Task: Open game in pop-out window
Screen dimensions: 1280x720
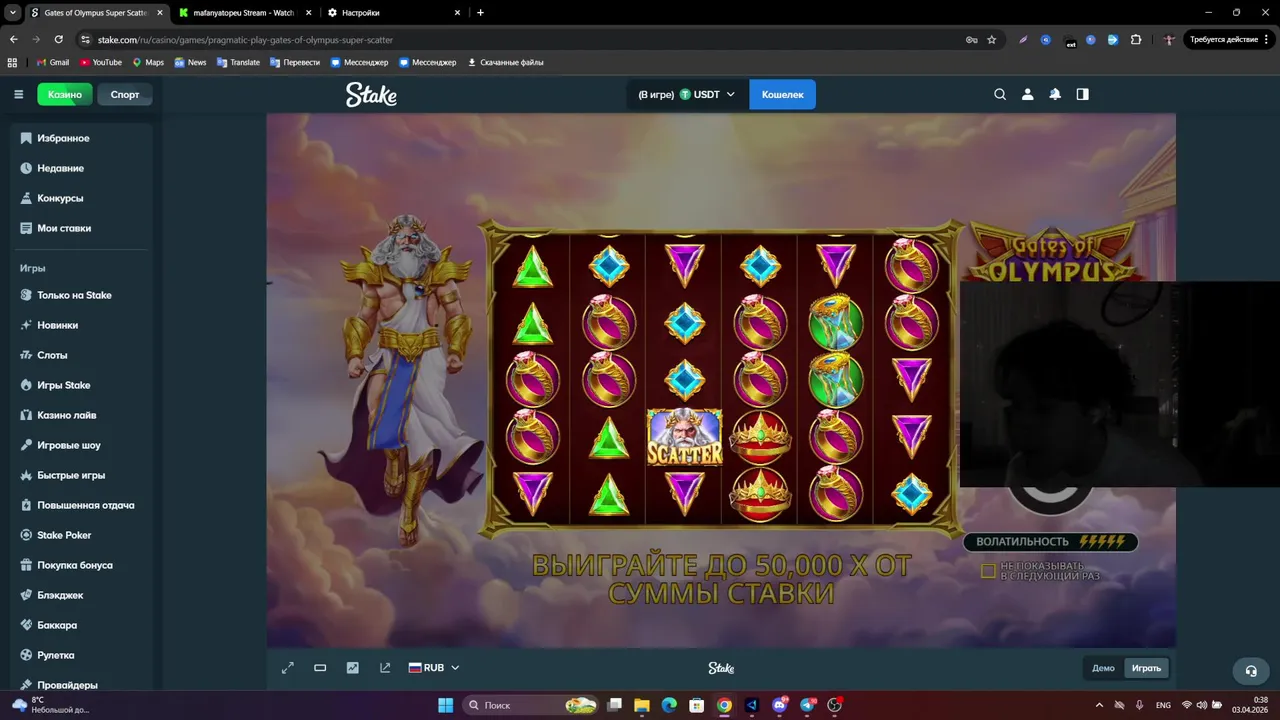Action: tap(385, 668)
